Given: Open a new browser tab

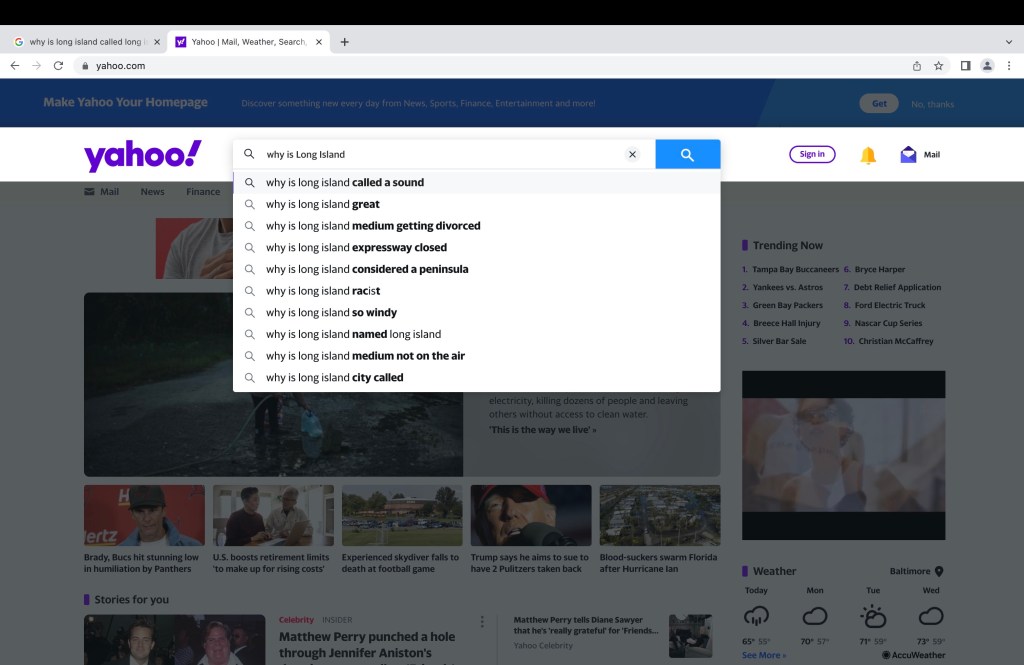Looking at the screenshot, I should 345,42.
